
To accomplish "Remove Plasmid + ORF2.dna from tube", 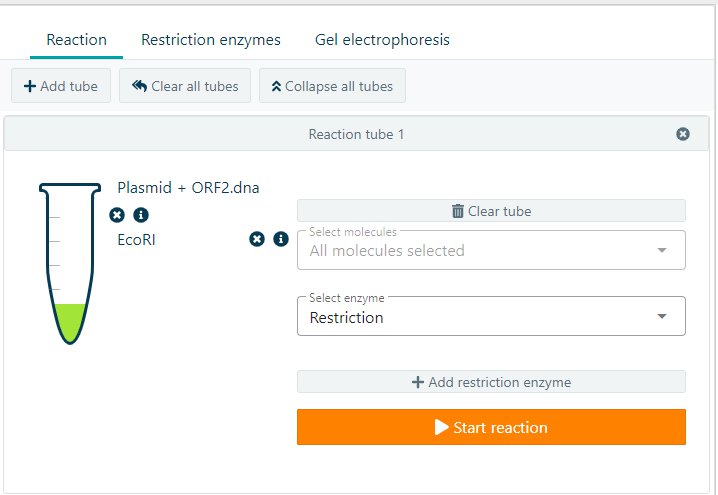I will [x=117, y=215].
